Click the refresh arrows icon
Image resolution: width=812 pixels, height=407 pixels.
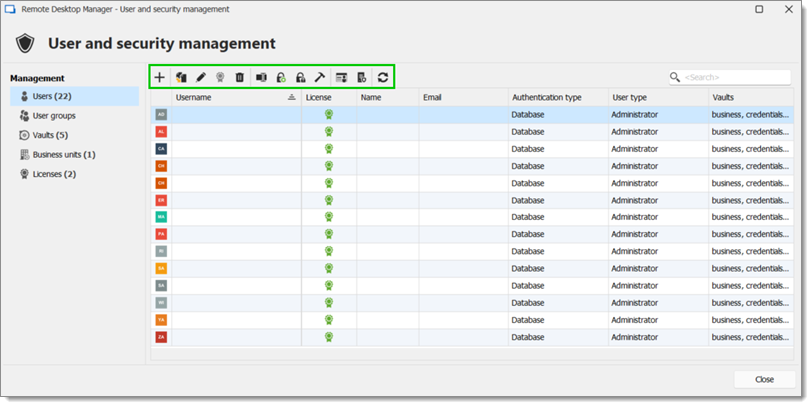tap(383, 77)
